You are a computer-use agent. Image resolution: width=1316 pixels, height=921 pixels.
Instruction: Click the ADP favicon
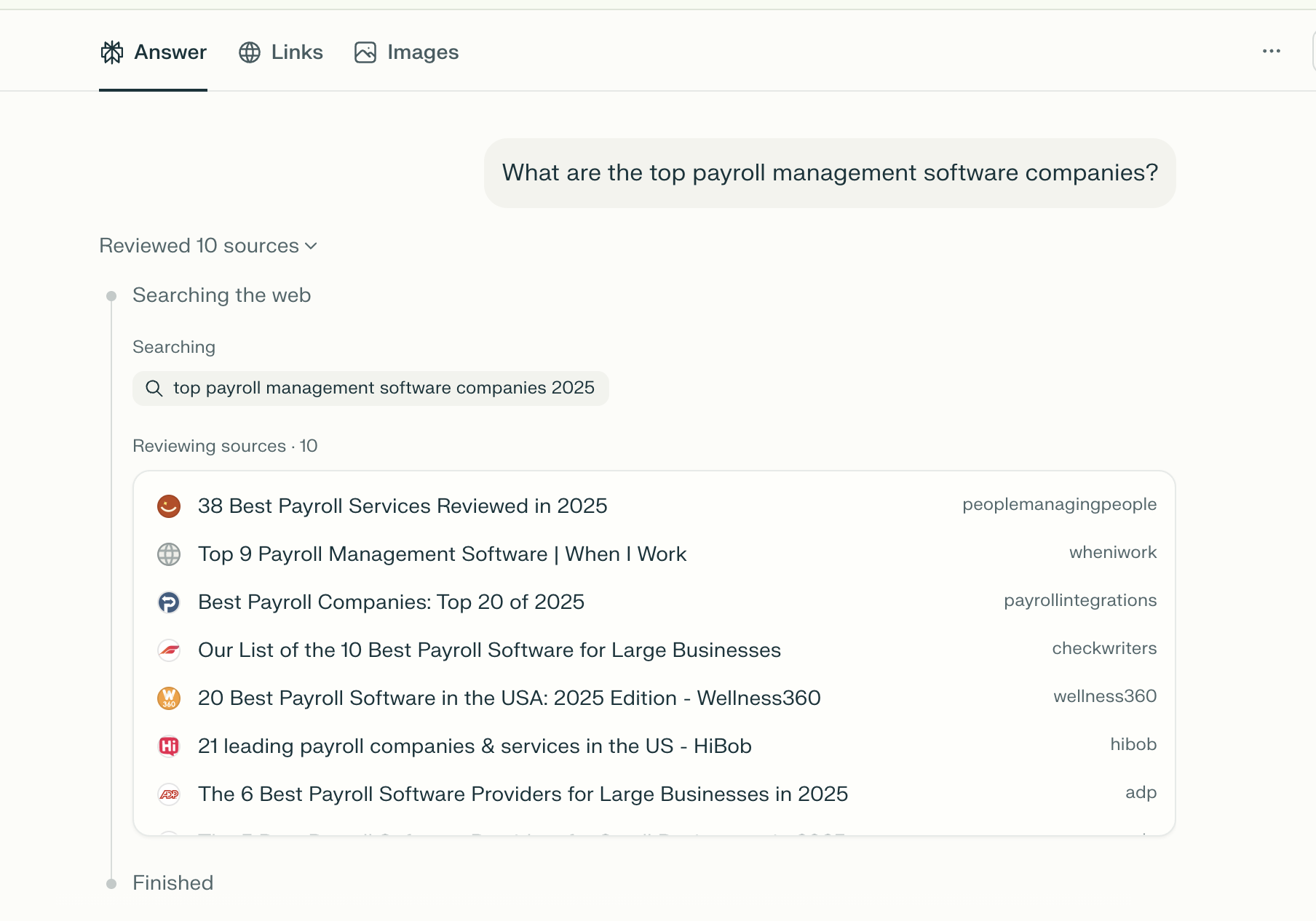(169, 794)
